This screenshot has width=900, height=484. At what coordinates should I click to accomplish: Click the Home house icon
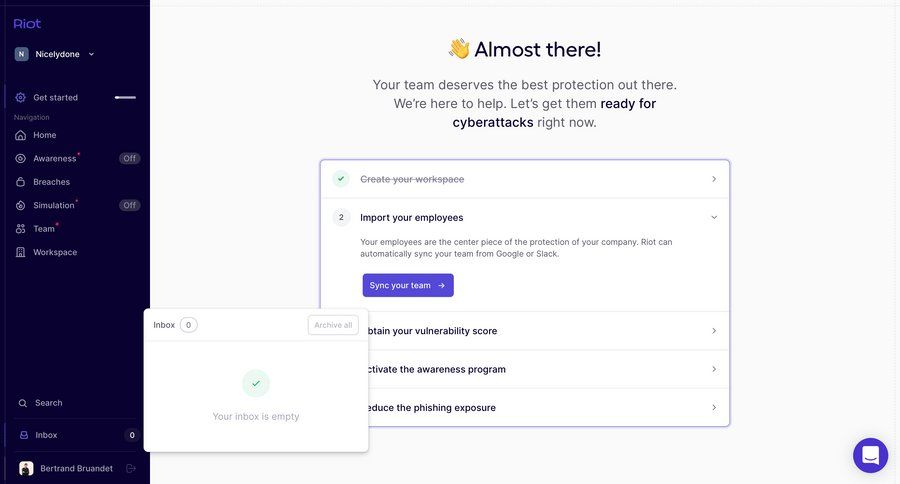tap(21, 135)
